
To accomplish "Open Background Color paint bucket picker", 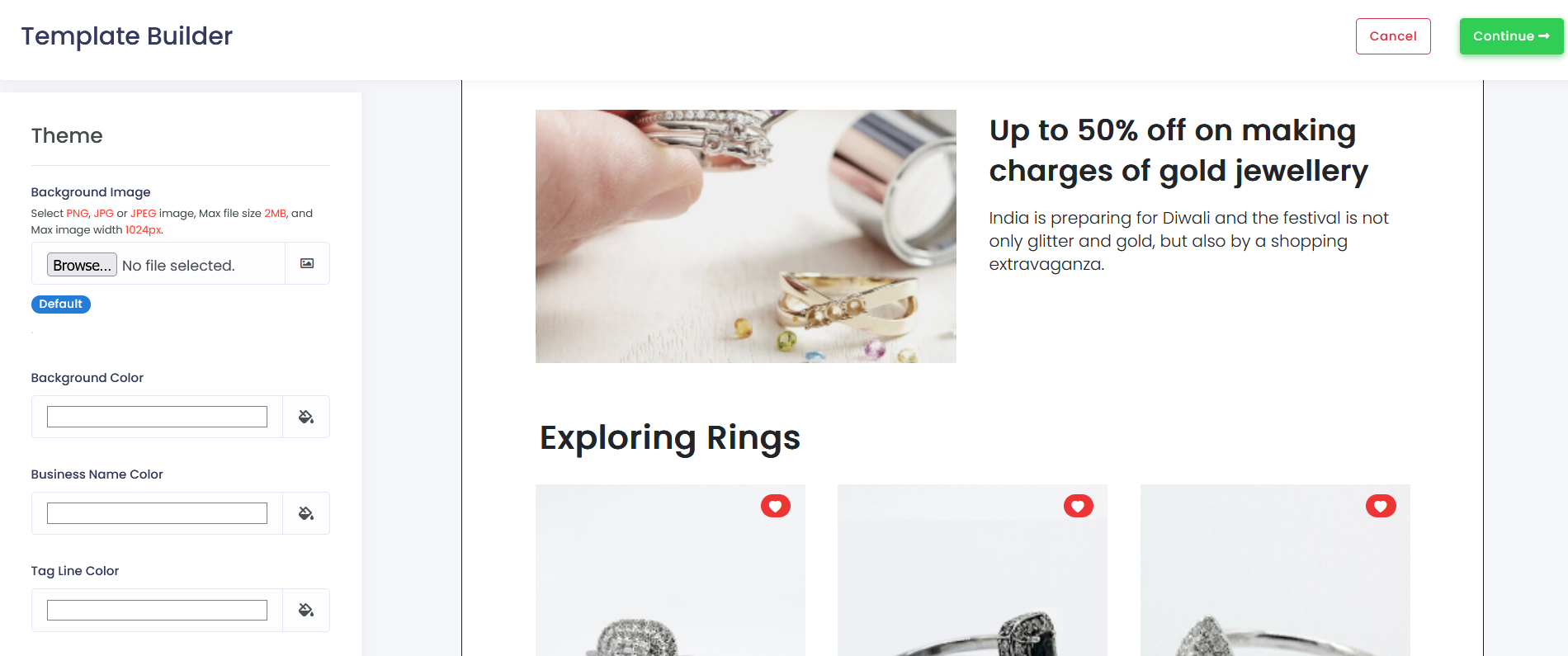I will tap(306, 417).
